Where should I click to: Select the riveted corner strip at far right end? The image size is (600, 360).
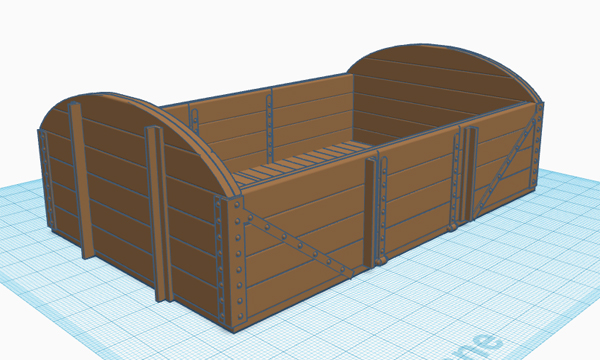coord(538,145)
